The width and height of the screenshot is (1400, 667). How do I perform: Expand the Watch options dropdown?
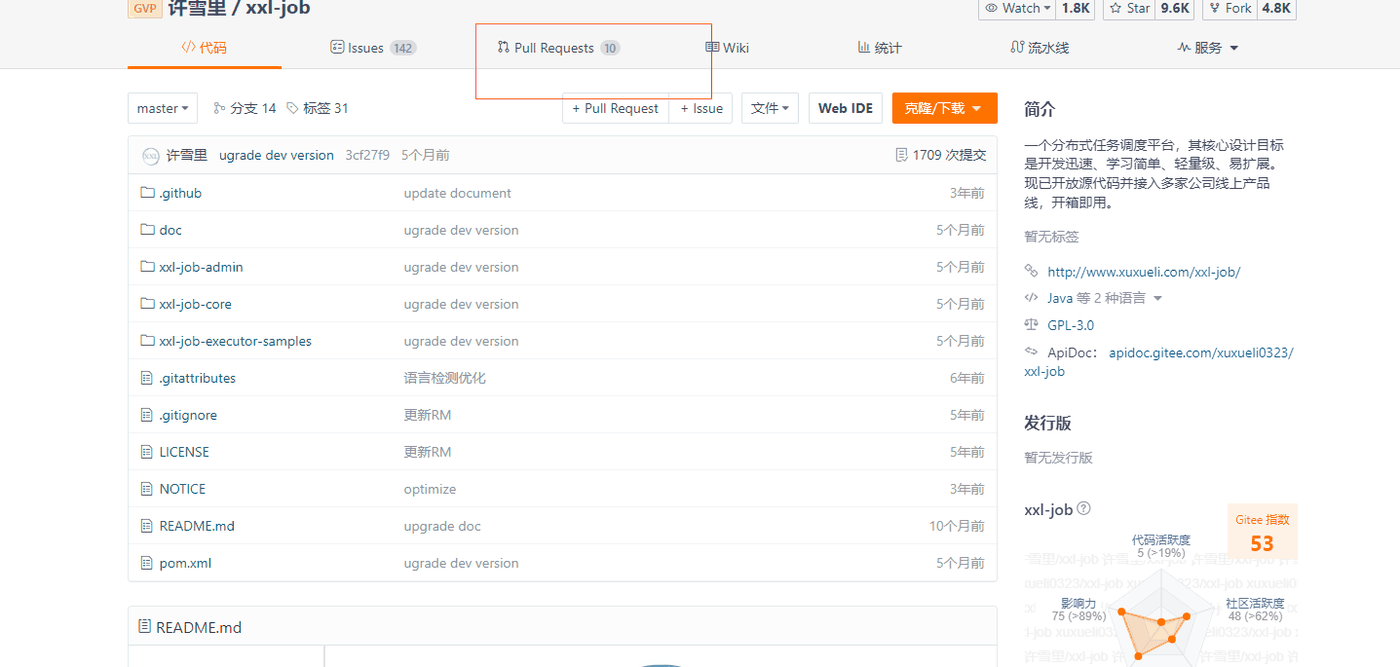point(1018,8)
